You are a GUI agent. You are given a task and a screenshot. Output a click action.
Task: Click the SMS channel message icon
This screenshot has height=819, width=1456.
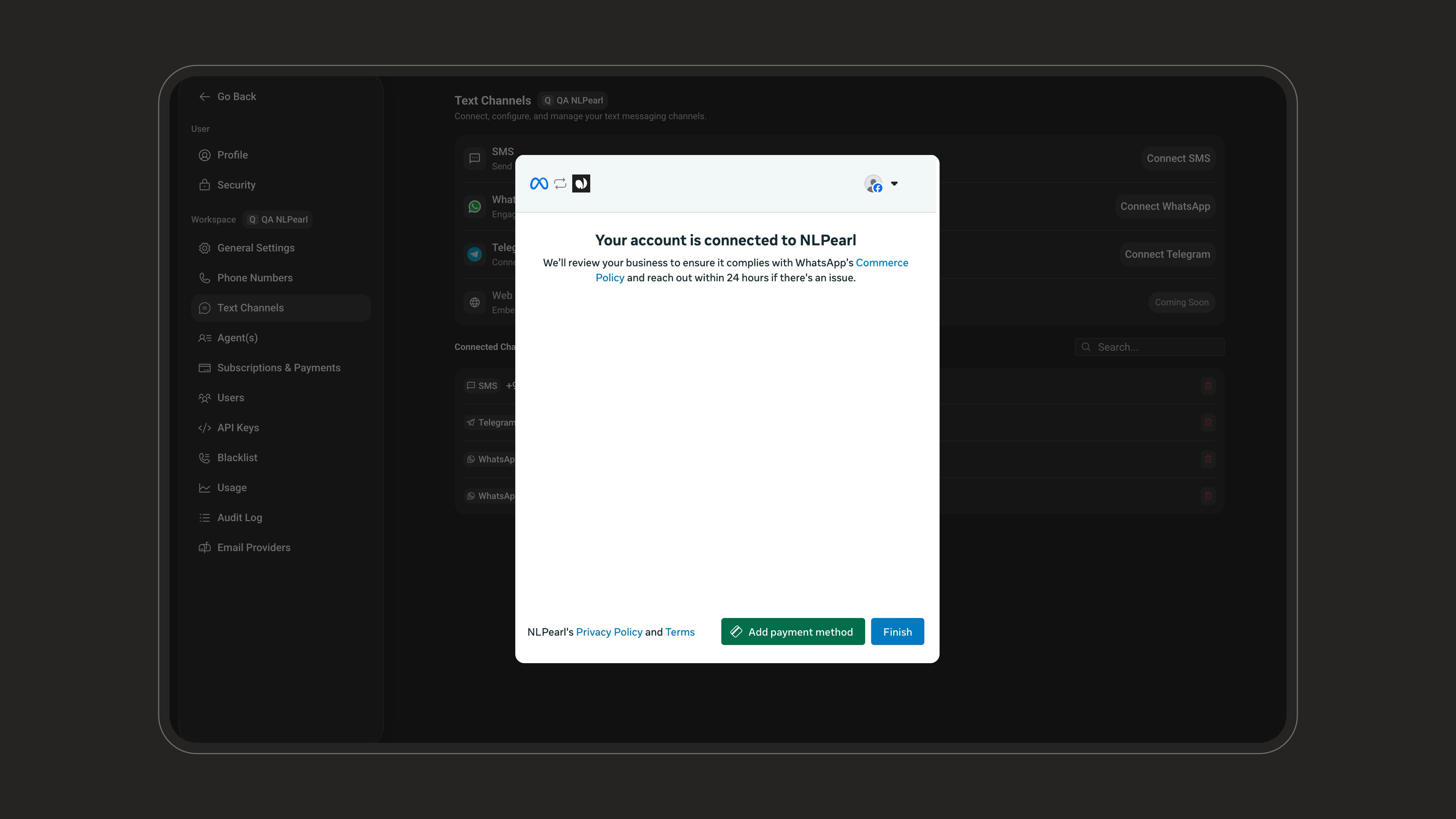click(x=475, y=158)
